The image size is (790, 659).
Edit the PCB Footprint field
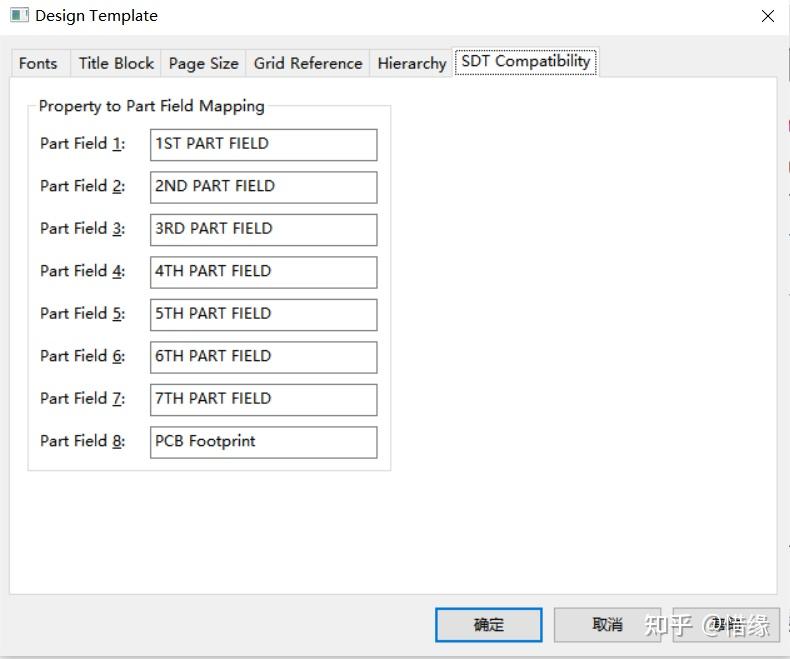263,442
